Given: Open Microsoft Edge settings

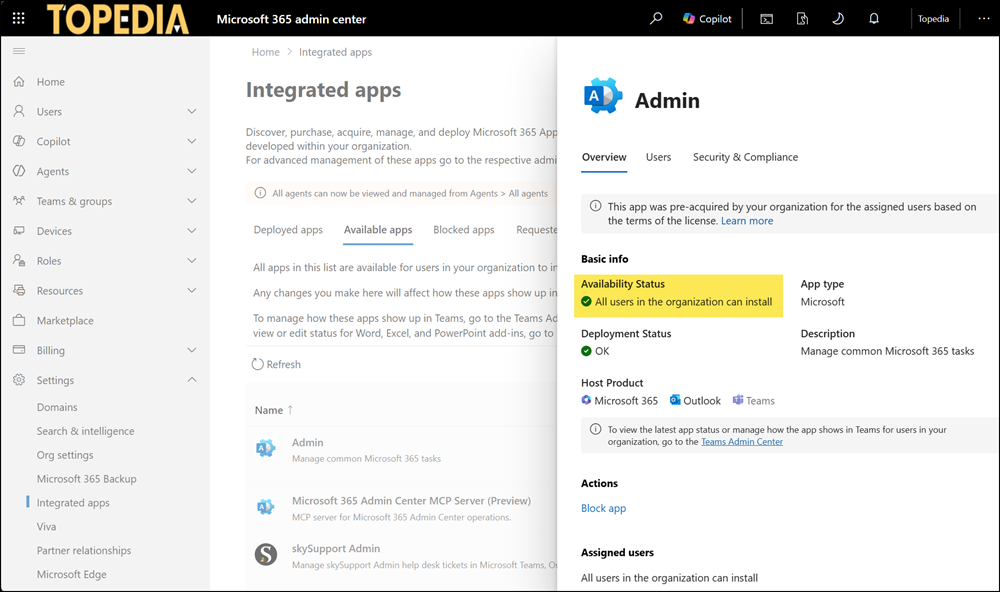Looking at the screenshot, I should click(x=71, y=575).
